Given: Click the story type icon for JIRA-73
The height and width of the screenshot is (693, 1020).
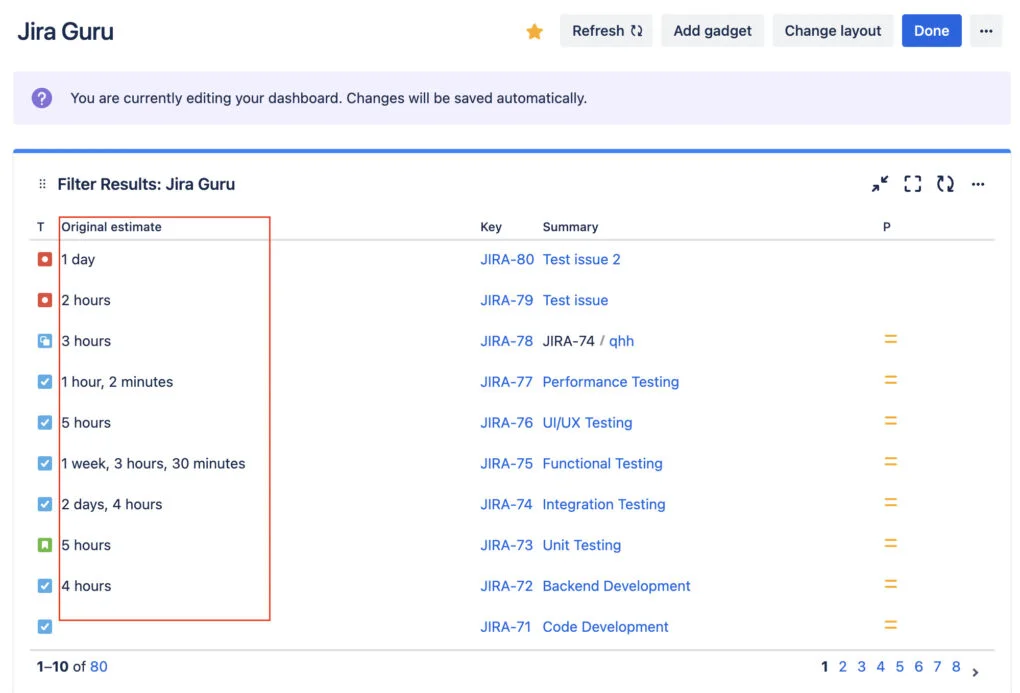Looking at the screenshot, I should coord(44,545).
